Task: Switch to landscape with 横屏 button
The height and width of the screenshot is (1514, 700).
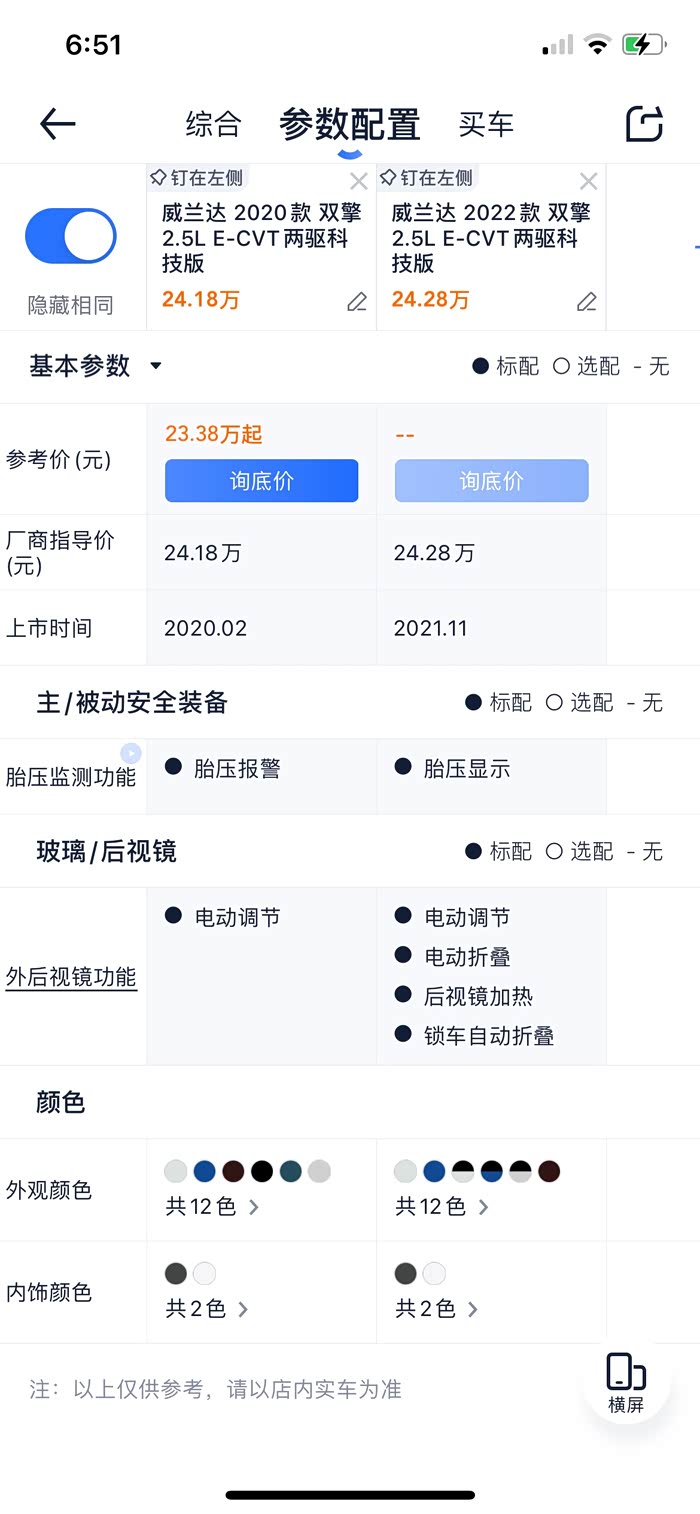Action: point(627,1382)
